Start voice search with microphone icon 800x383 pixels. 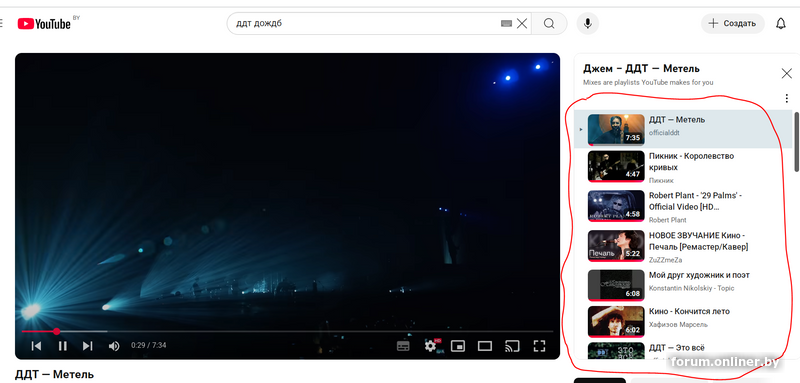point(588,23)
